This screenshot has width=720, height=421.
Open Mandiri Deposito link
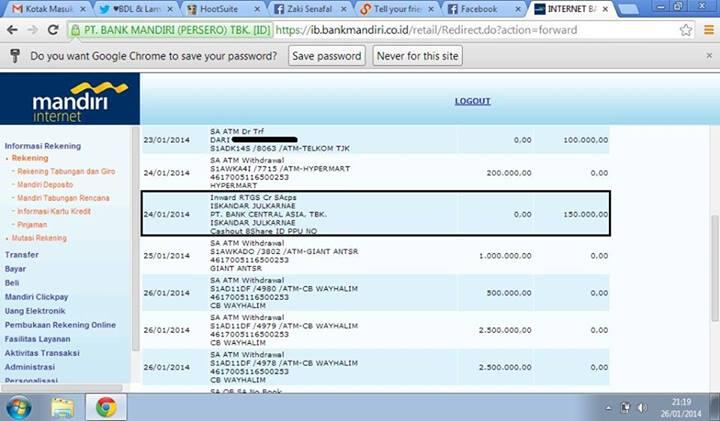(x=45, y=185)
